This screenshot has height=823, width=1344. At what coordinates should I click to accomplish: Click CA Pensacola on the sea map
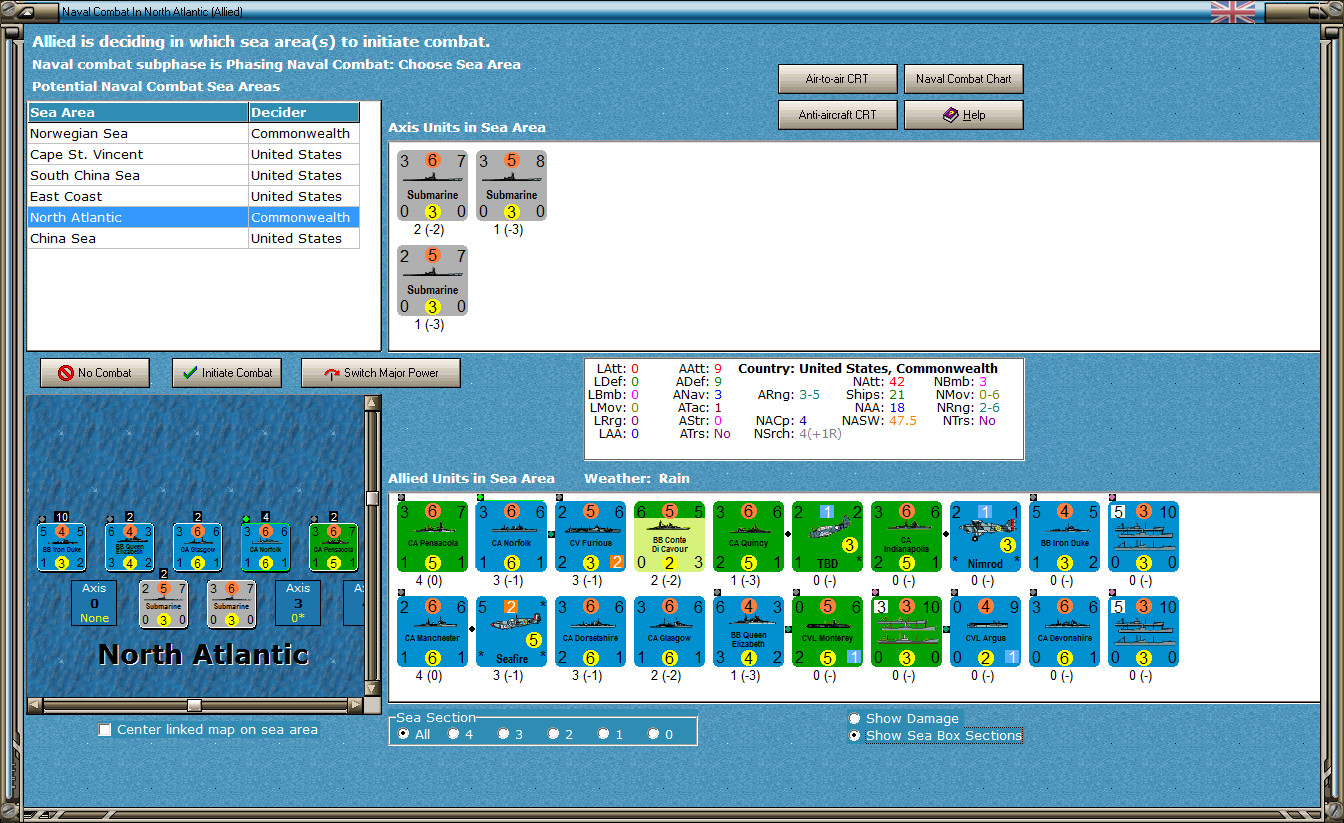pos(334,547)
